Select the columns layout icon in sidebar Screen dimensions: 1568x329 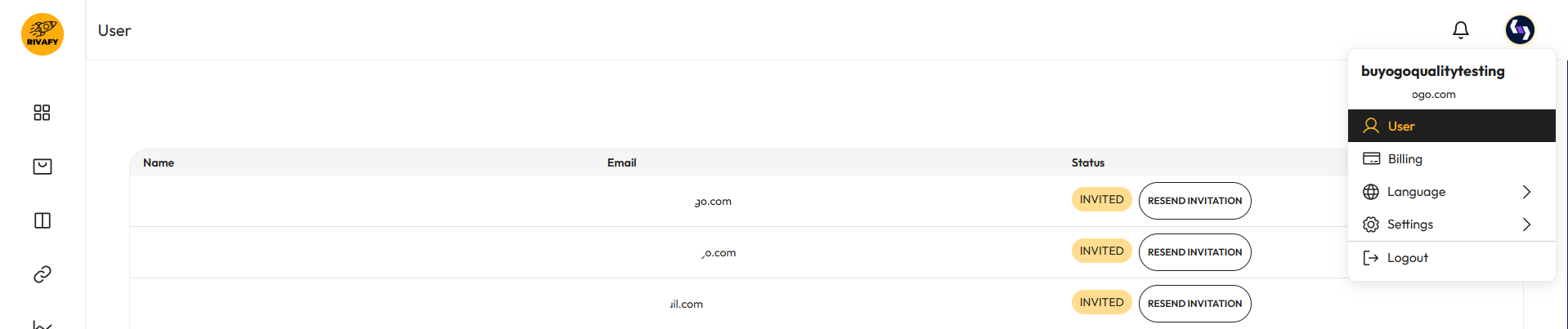tap(43, 220)
